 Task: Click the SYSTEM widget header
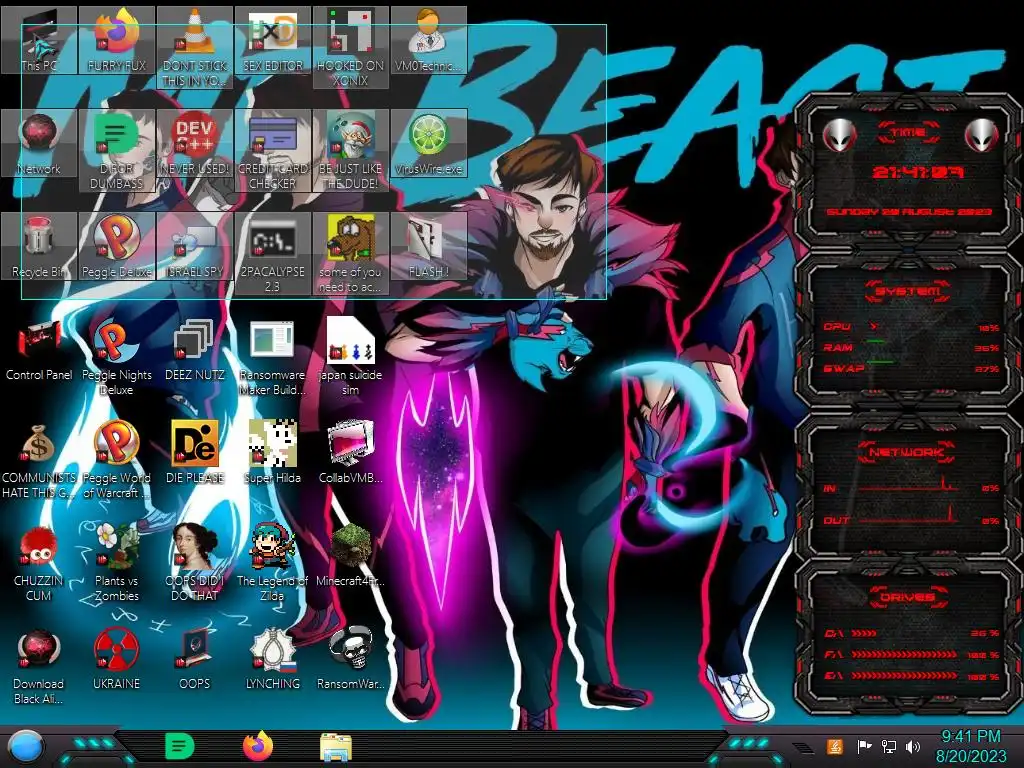[x=908, y=291]
